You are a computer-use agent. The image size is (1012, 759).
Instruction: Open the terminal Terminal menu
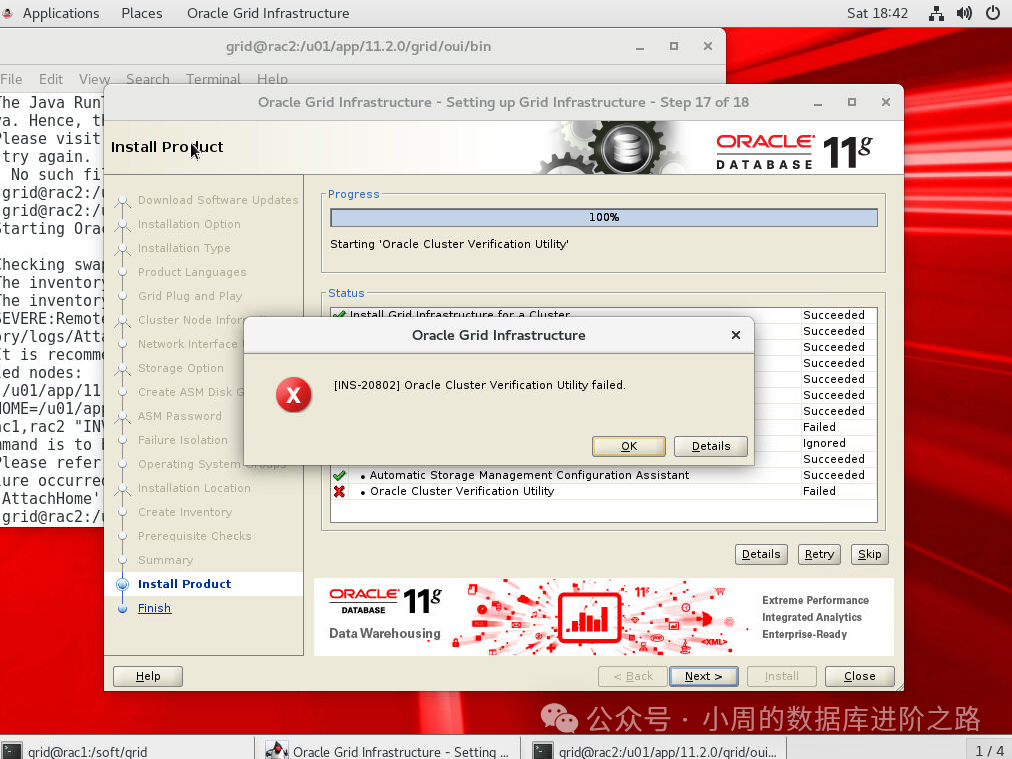[213, 79]
